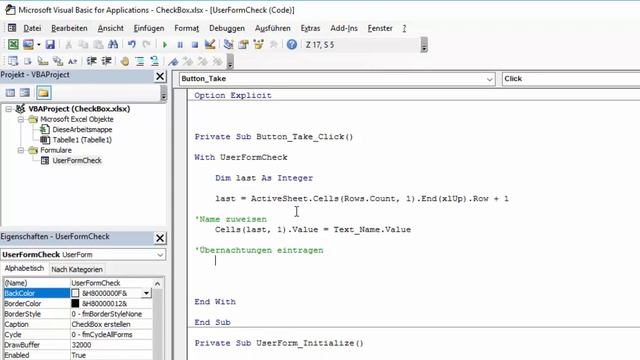Switch to Alphabetisch properties tab

(x=24, y=269)
